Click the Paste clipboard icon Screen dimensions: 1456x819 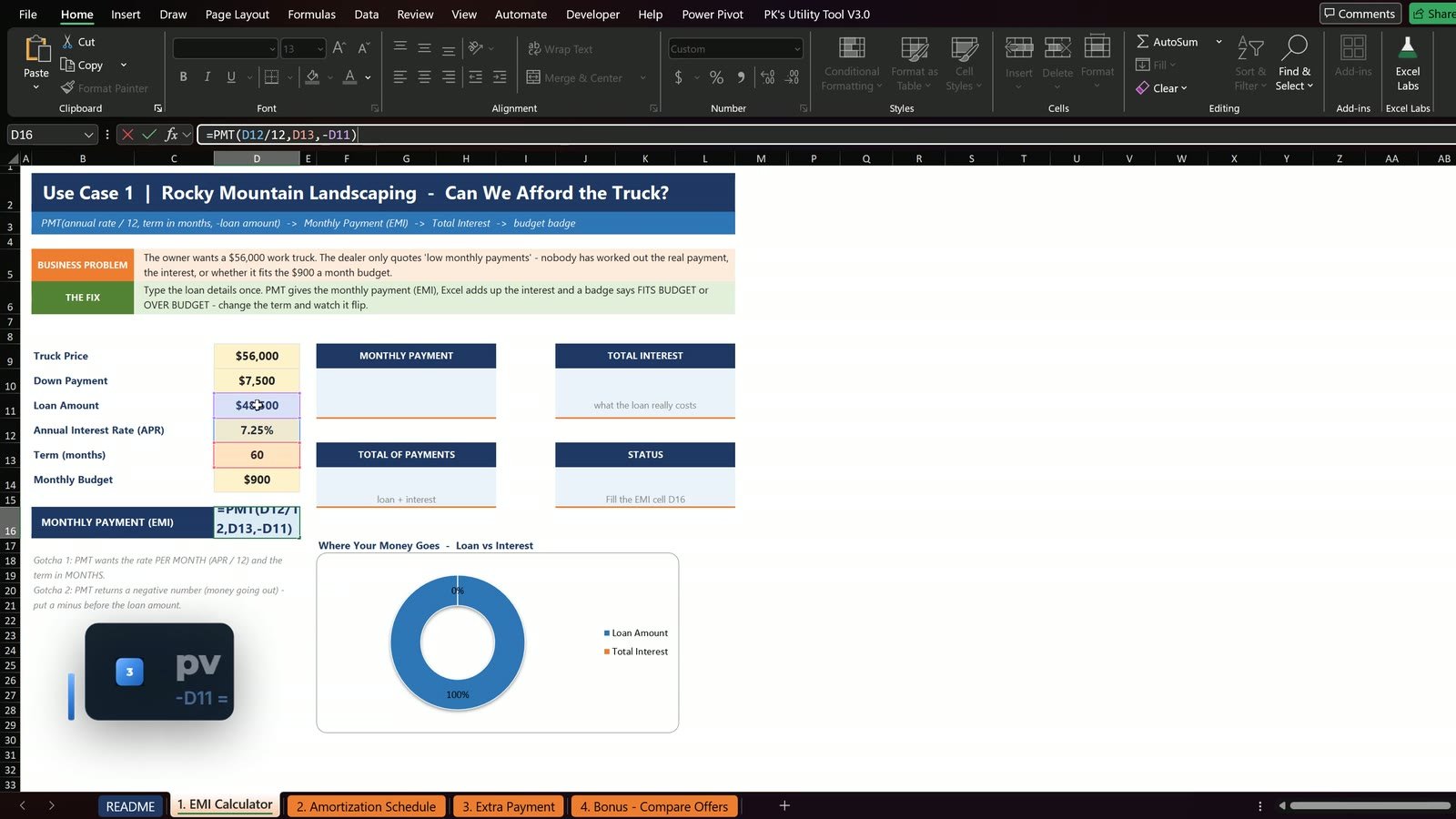[36, 48]
